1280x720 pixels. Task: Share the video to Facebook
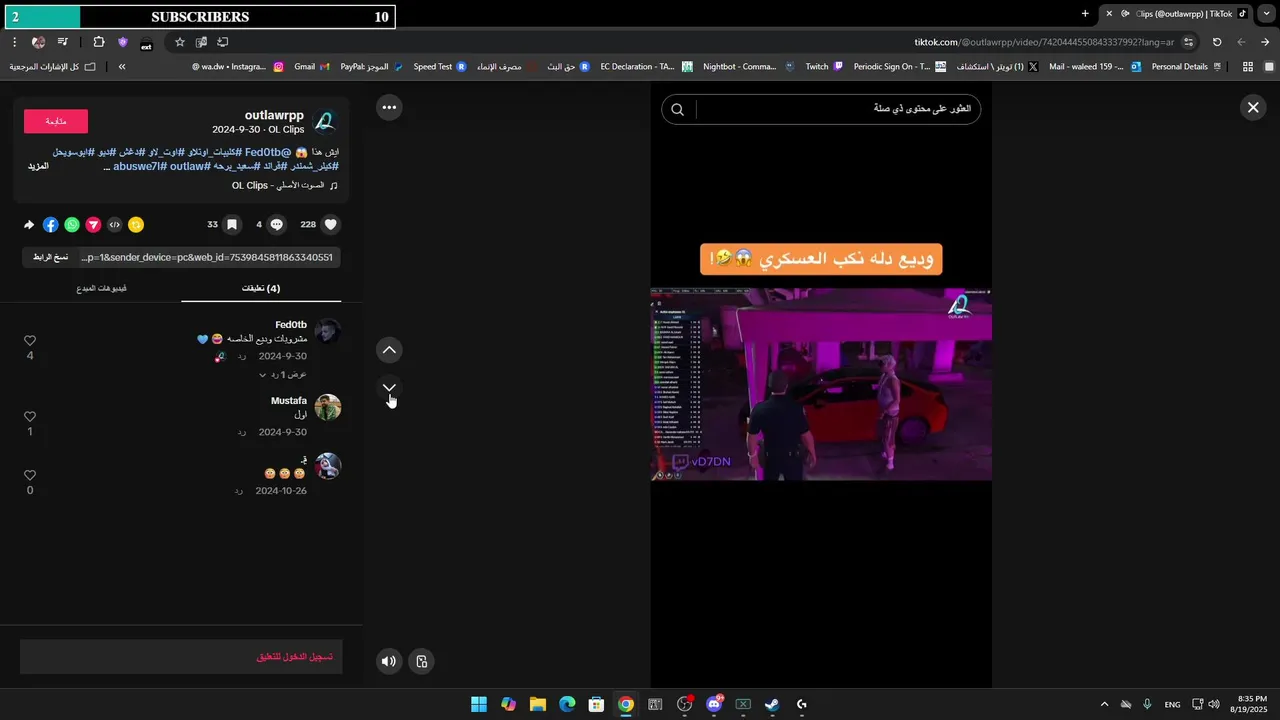point(50,225)
